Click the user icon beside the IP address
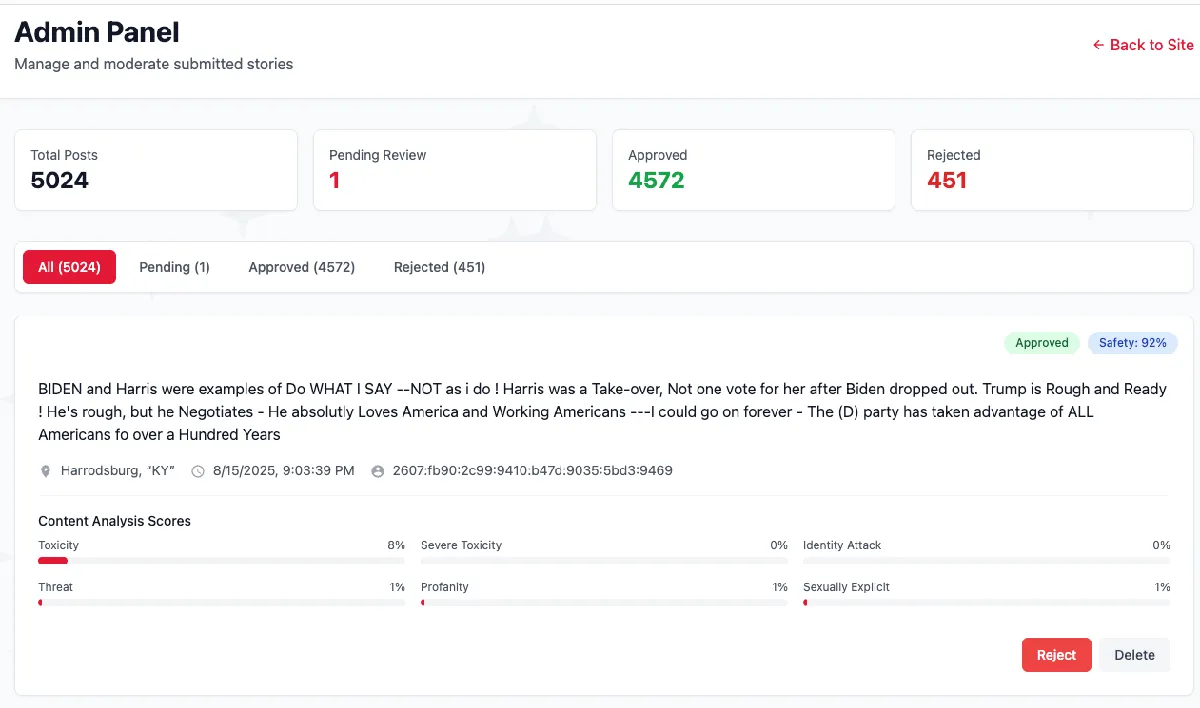Viewport: 1200px width, 708px height. point(377,471)
